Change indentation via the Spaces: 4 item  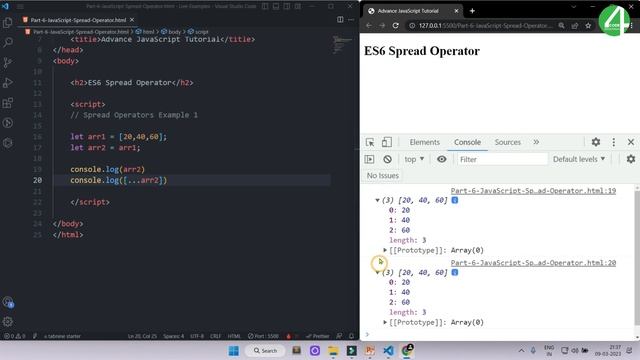click(x=173, y=336)
